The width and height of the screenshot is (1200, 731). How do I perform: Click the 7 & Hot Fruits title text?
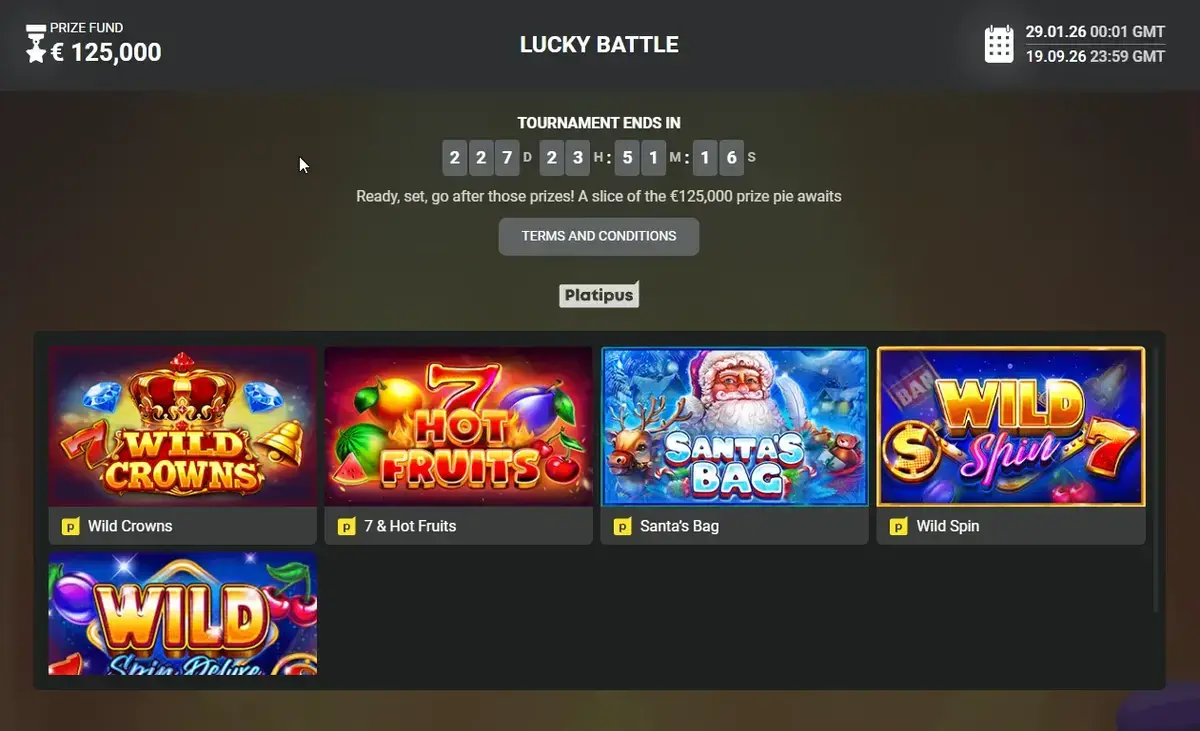(410, 526)
